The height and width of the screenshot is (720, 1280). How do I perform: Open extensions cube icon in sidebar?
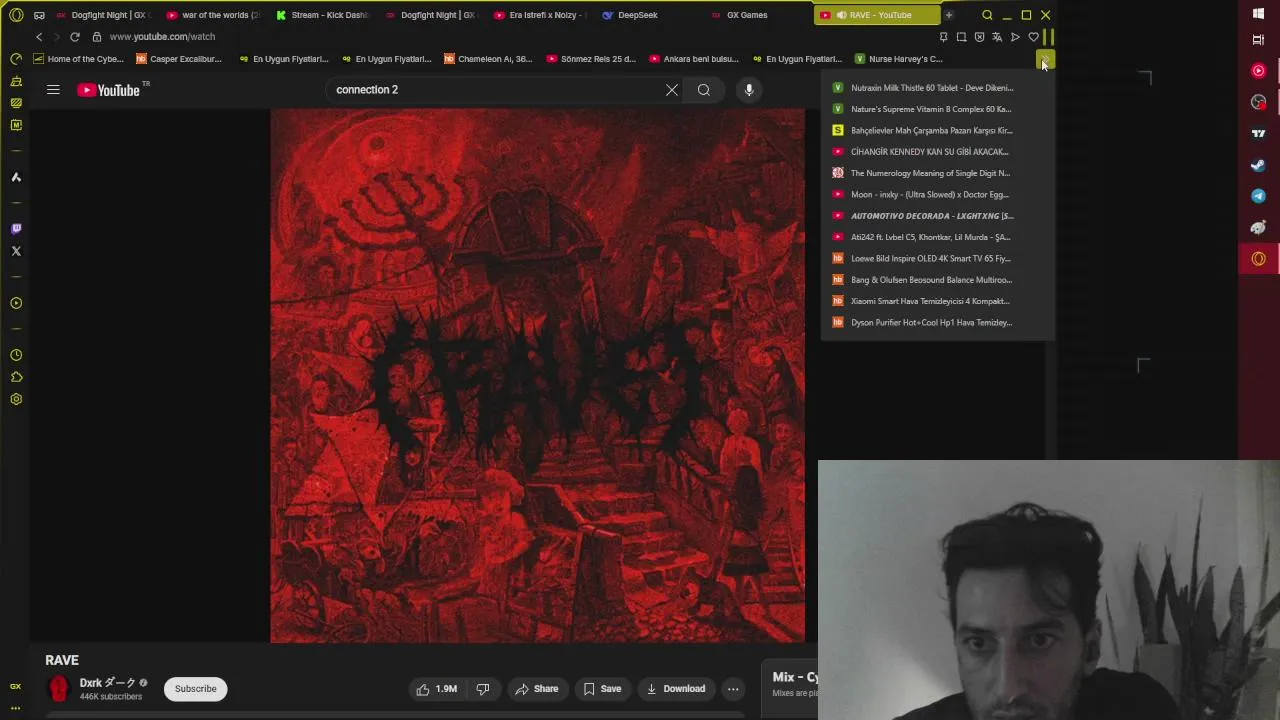16,377
